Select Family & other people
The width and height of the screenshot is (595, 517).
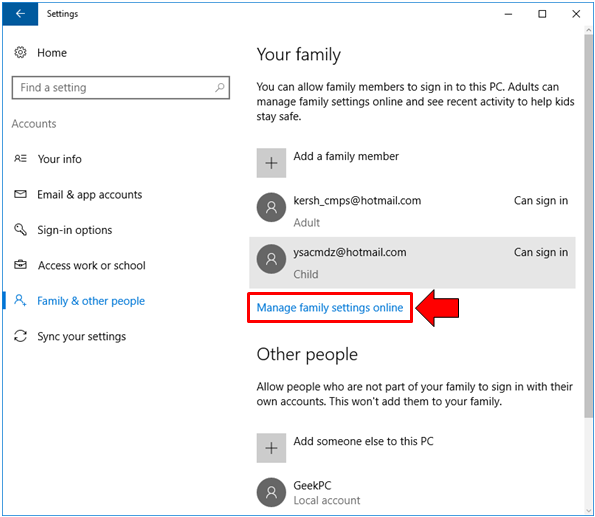point(91,301)
